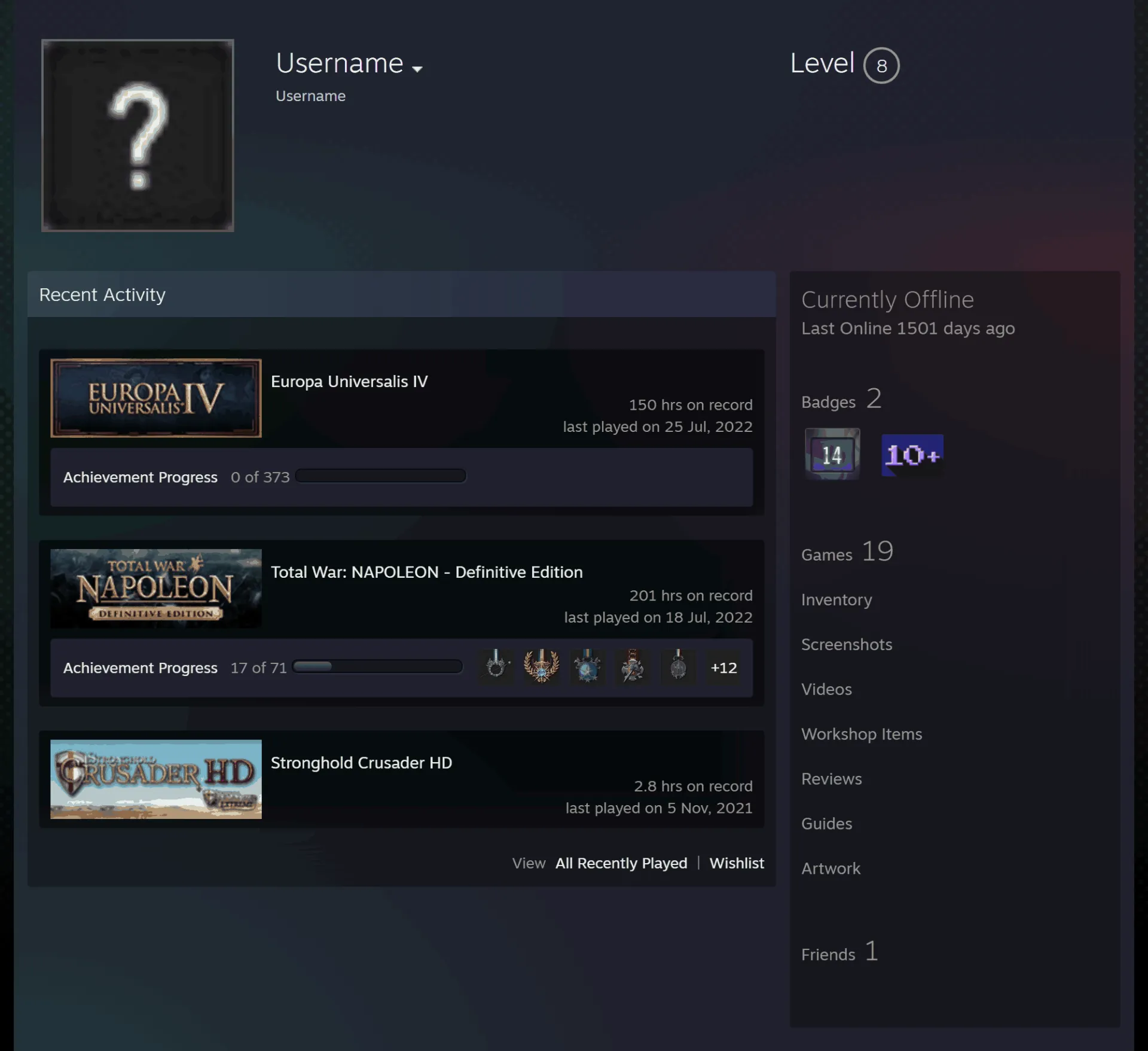The width and height of the screenshot is (1148, 1051).
Task: Expand the Username dropdown arrow
Action: (x=417, y=69)
